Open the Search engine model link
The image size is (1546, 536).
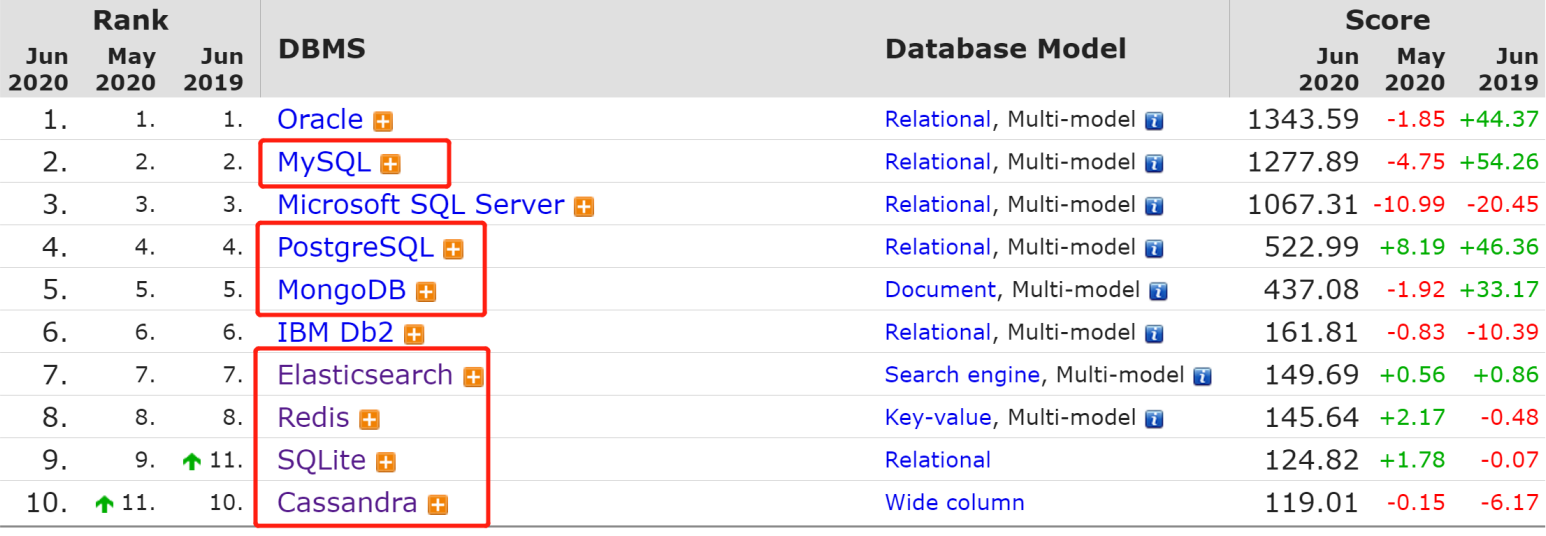pyautogui.click(x=962, y=376)
